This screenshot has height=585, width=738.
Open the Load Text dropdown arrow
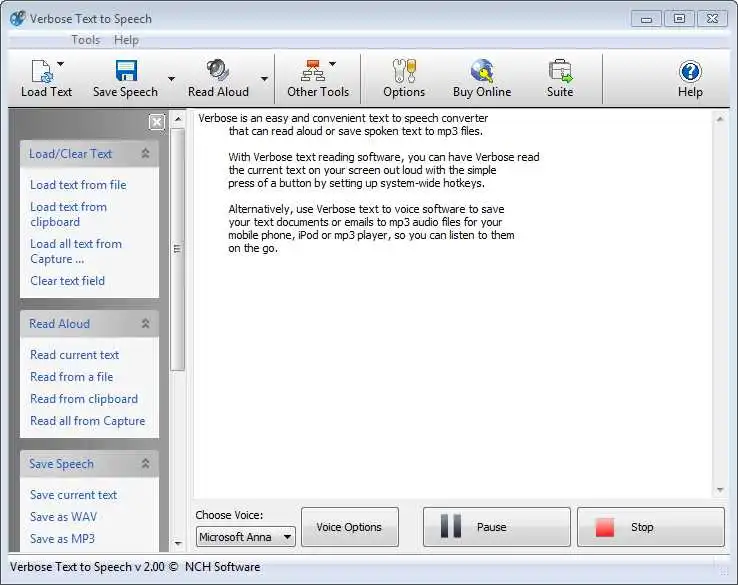[x=61, y=64]
